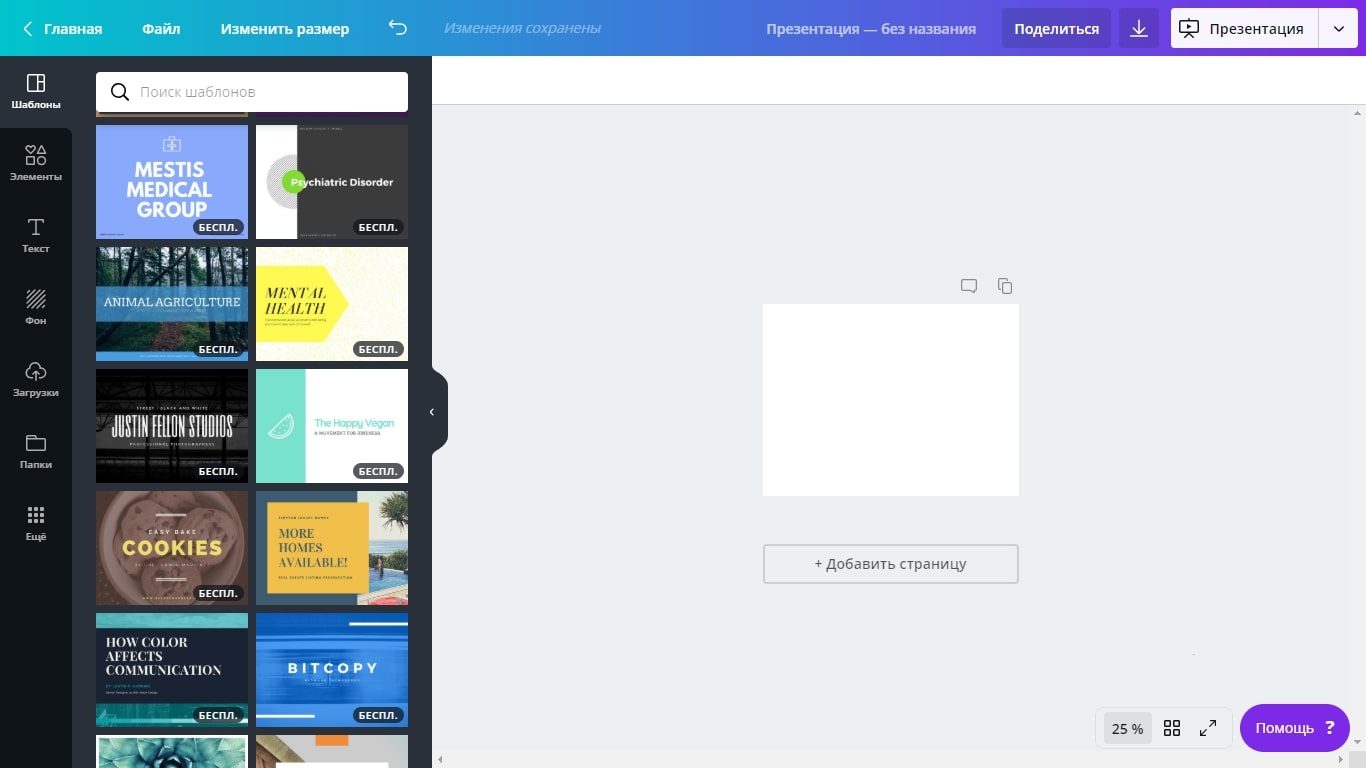1366x768 pixels.
Task: Open the Элементы sidebar tab
Action: click(x=36, y=163)
